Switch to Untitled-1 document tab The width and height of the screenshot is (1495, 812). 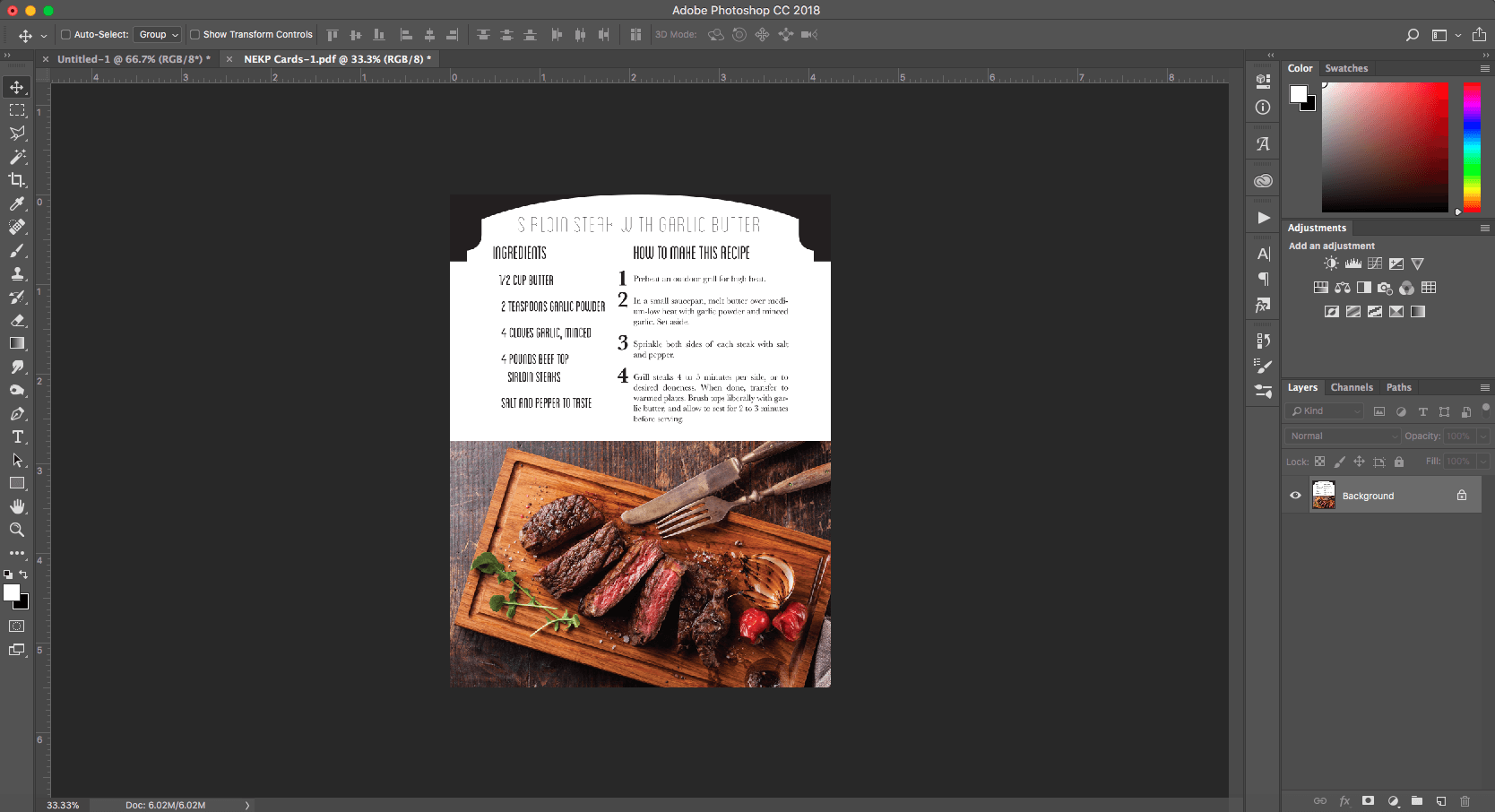coord(133,59)
